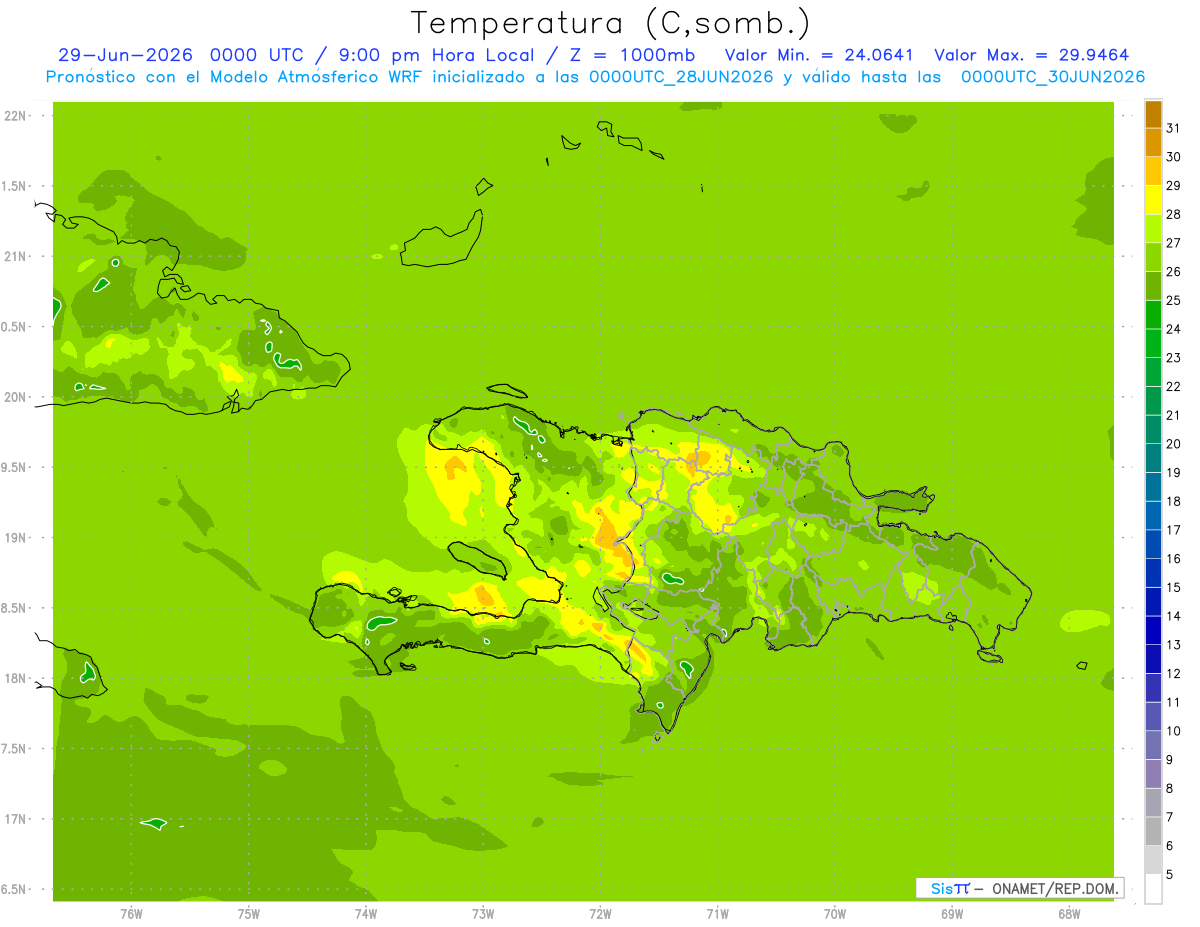The width and height of the screenshot is (1200, 927).
Task: Click the legend value "5"
Action: coord(1170,875)
